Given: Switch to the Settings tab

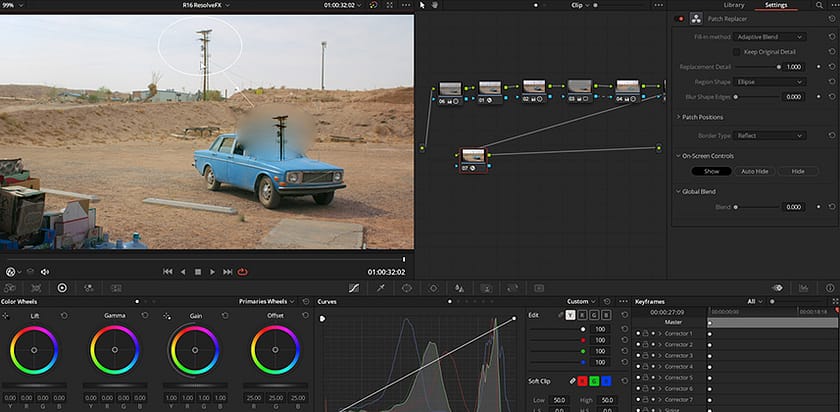Looking at the screenshot, I should tap(776, 5).
